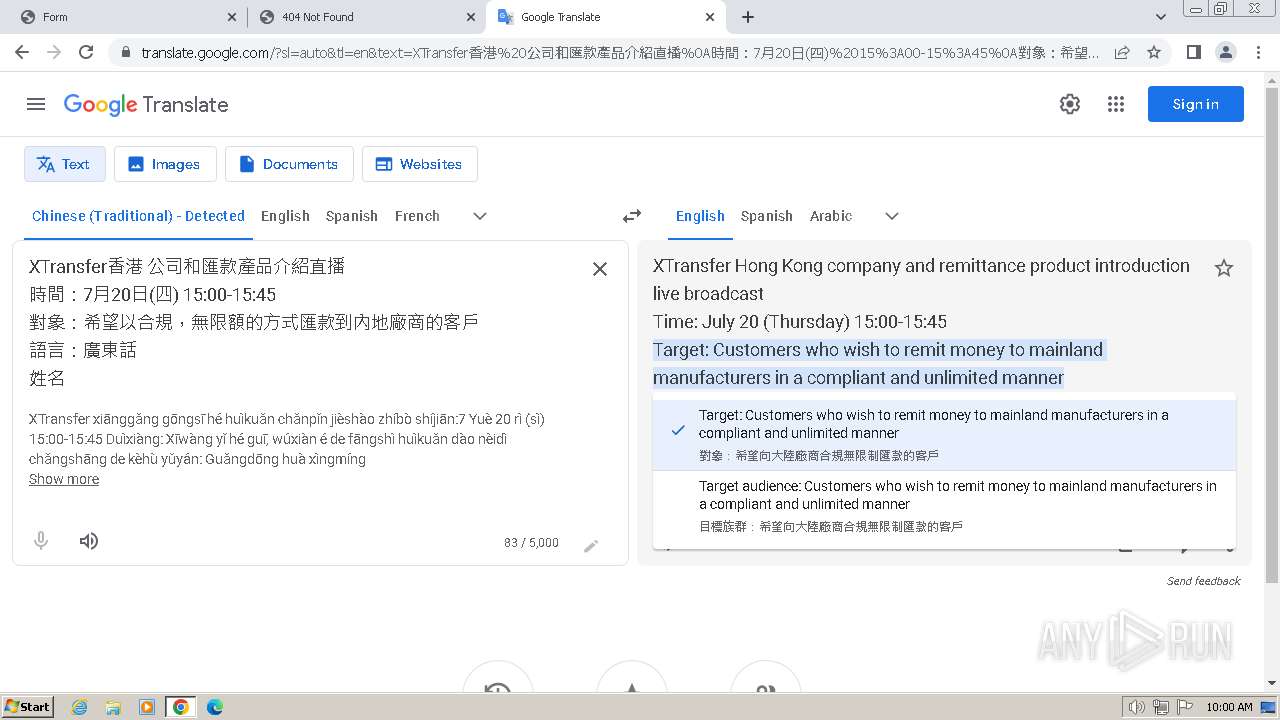Open the Chrome profile menu

[x=1225, y=52]
